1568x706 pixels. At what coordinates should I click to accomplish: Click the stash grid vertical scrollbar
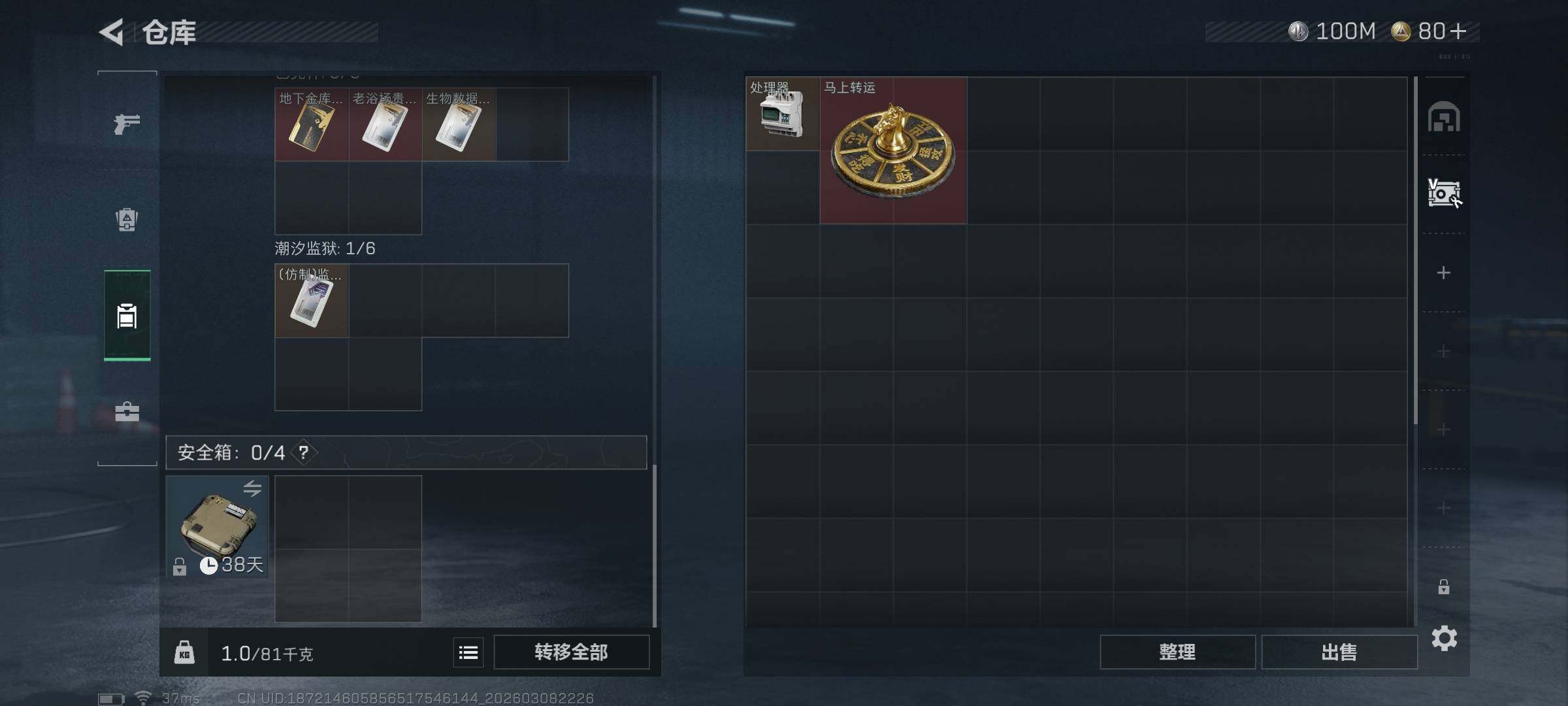click(x=1415, y=251)
